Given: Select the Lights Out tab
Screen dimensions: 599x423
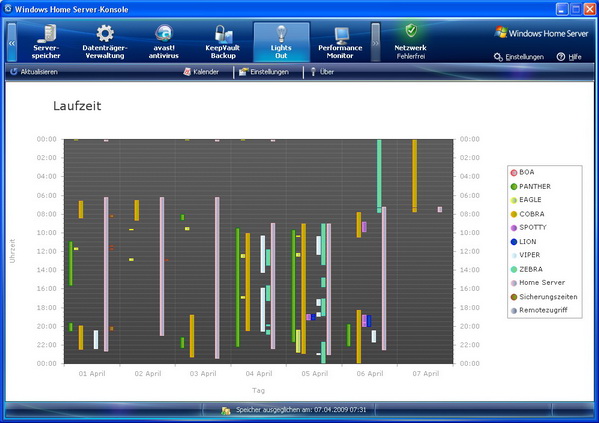Looking at the screenshot, I should 281,42.
